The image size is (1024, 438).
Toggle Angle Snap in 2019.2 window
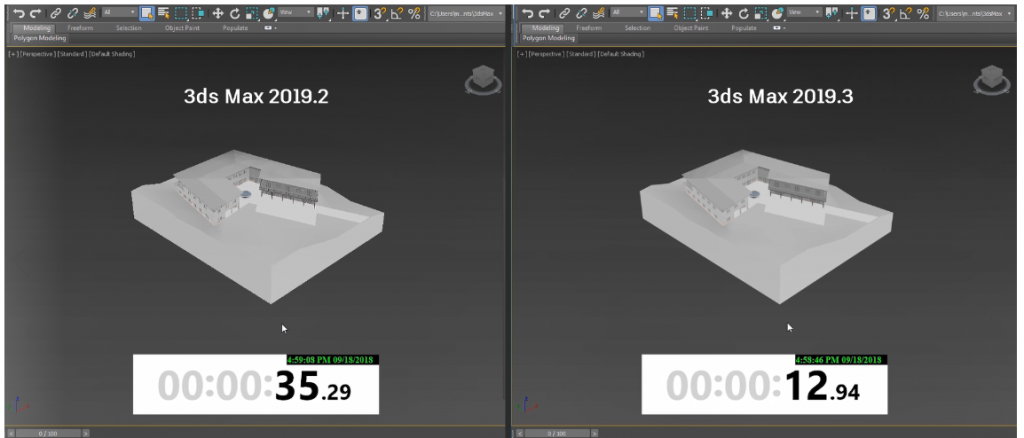[x=397, y=13]
